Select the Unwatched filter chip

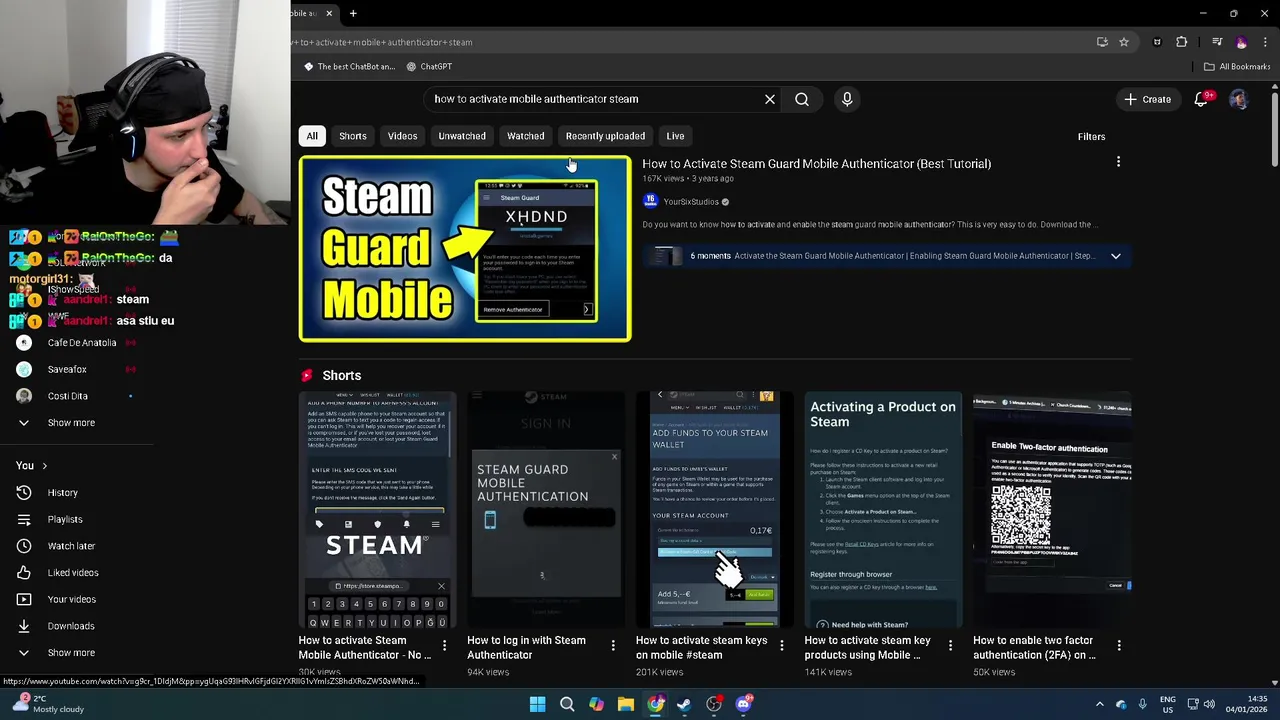pos(462,136)
